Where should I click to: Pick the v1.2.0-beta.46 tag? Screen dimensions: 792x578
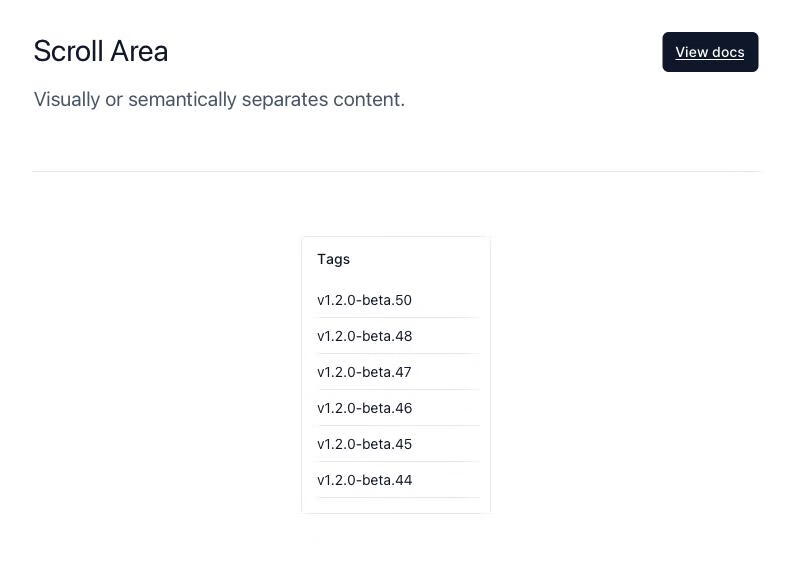364,408
